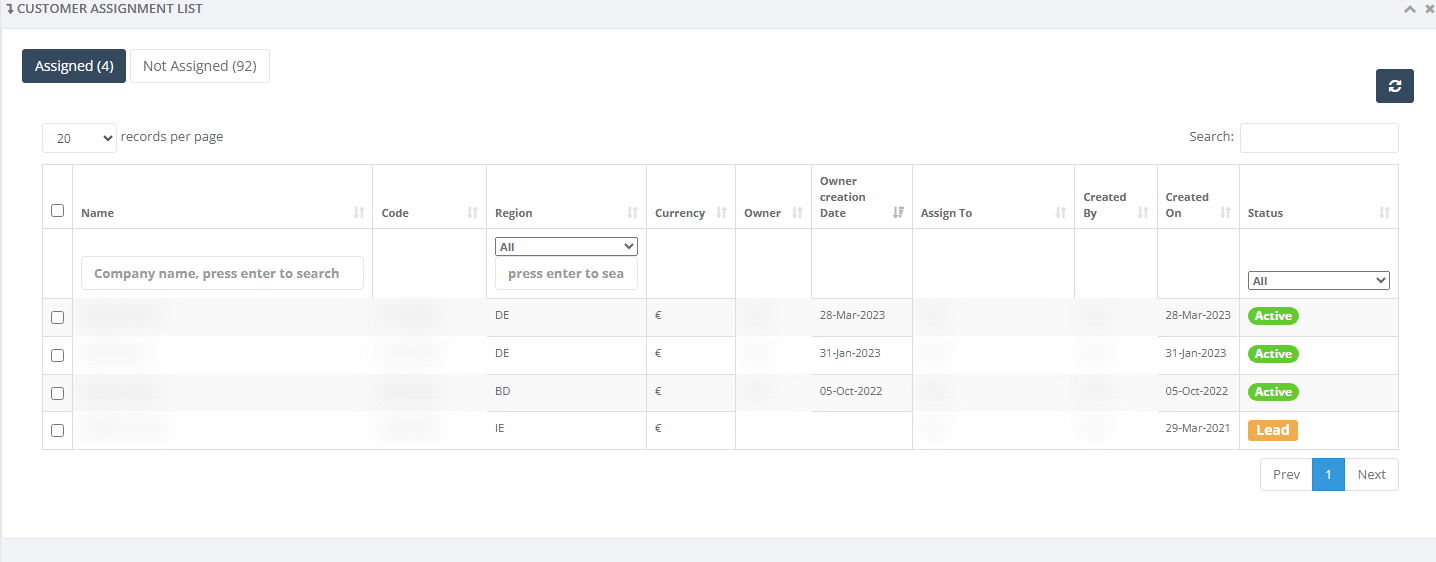Open the Status filter dropdown

tap(1318, 281)
